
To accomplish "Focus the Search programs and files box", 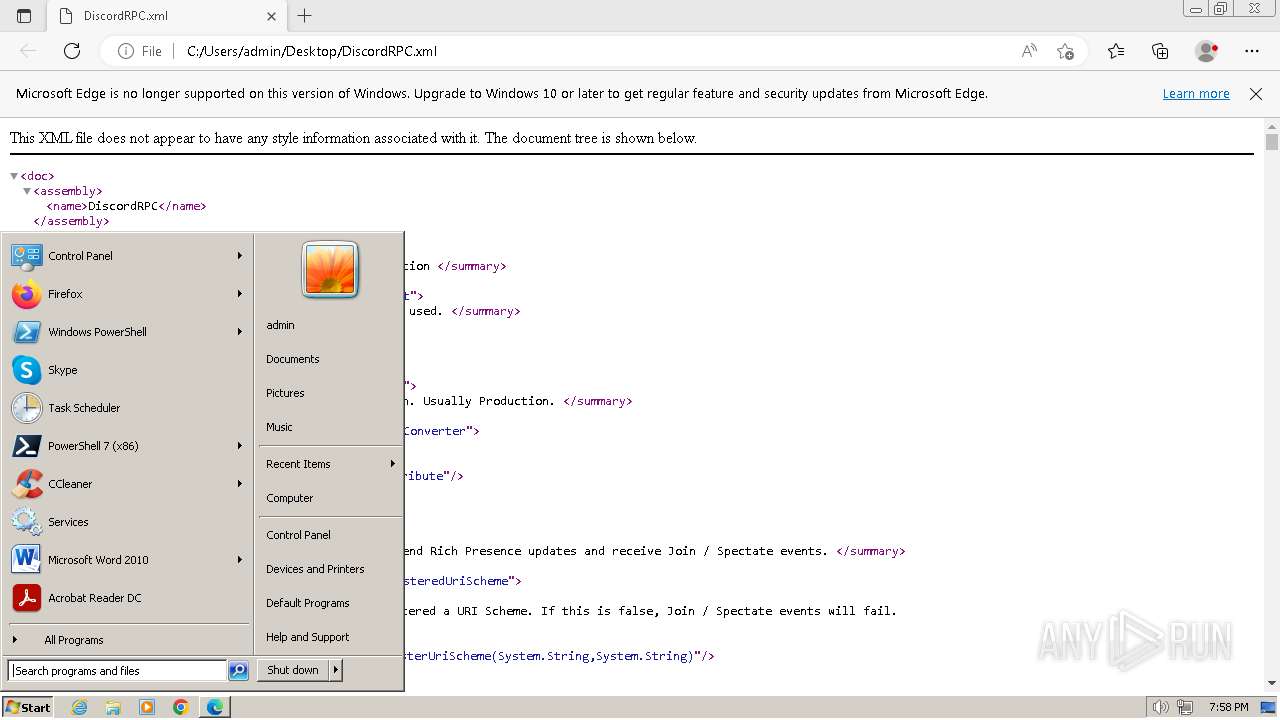I will coord(117,671).
